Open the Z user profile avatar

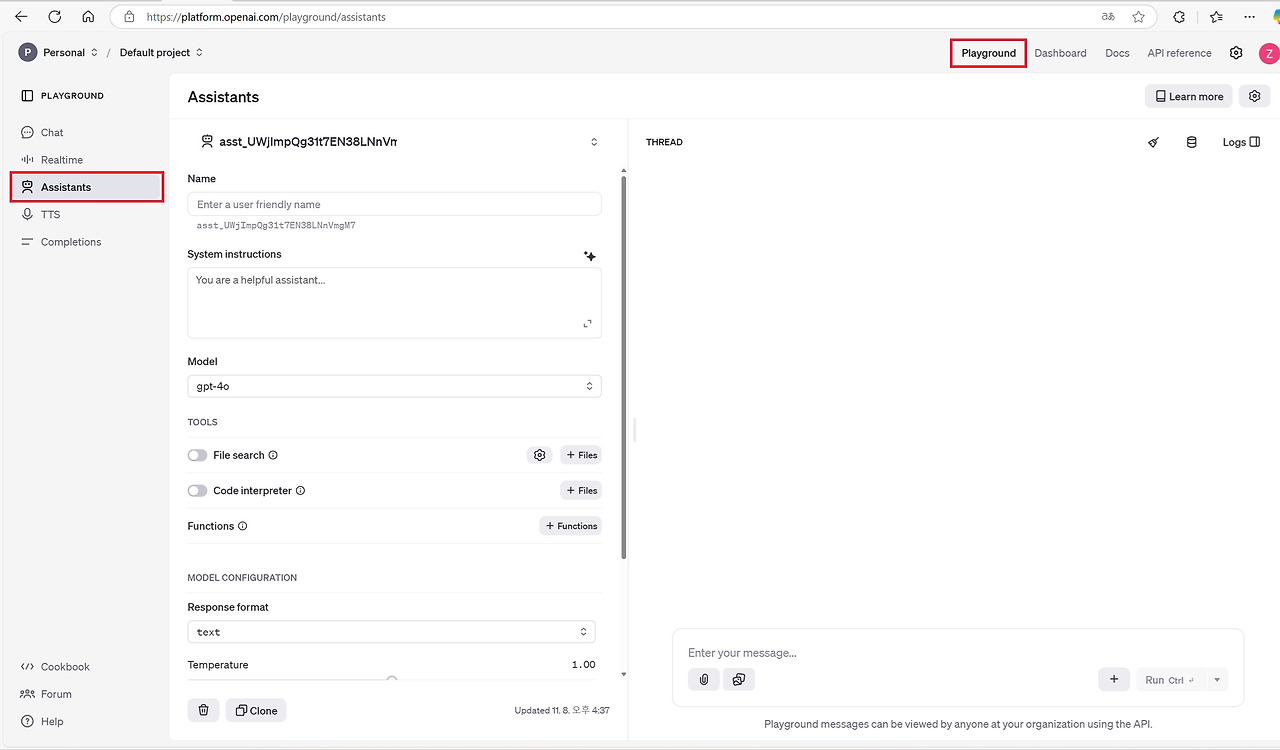[1268, 53]
